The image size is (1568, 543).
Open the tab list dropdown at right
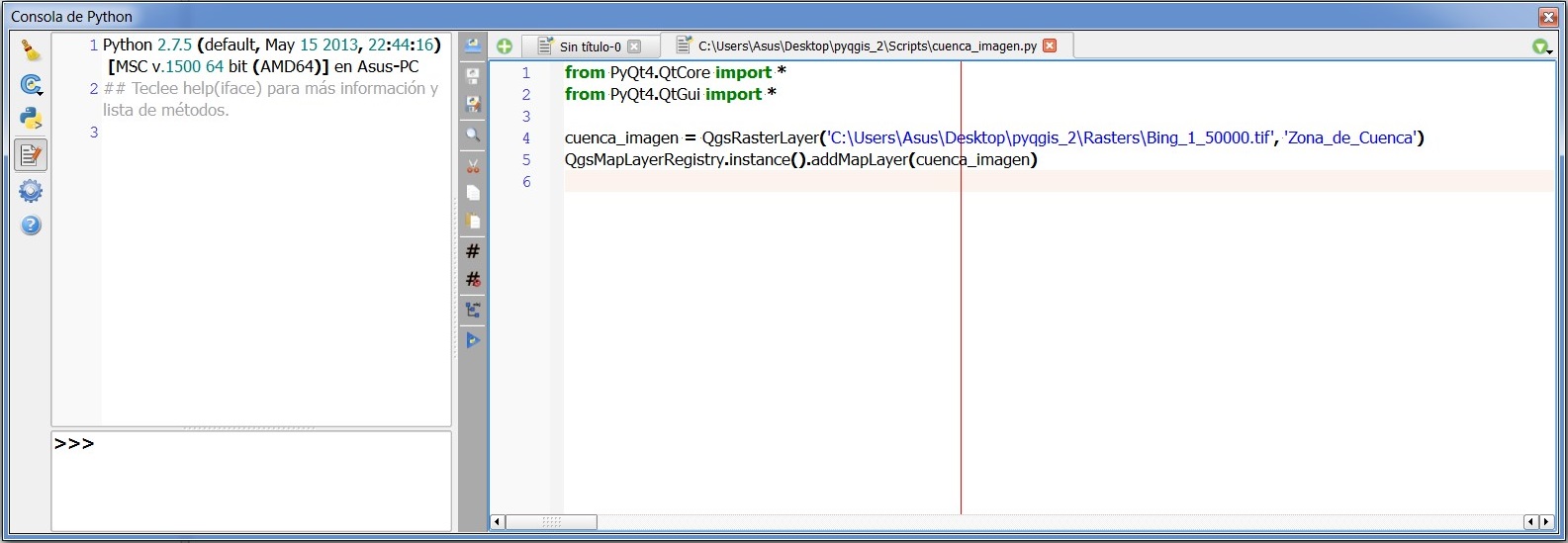click(x=1541, y=46)
